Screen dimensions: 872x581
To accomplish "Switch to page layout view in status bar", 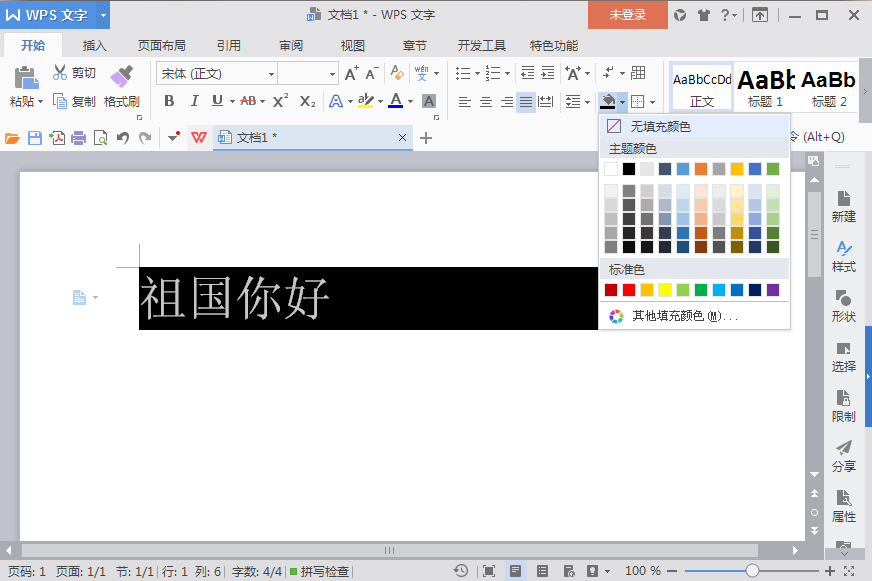I will click(x=515, y=571).
